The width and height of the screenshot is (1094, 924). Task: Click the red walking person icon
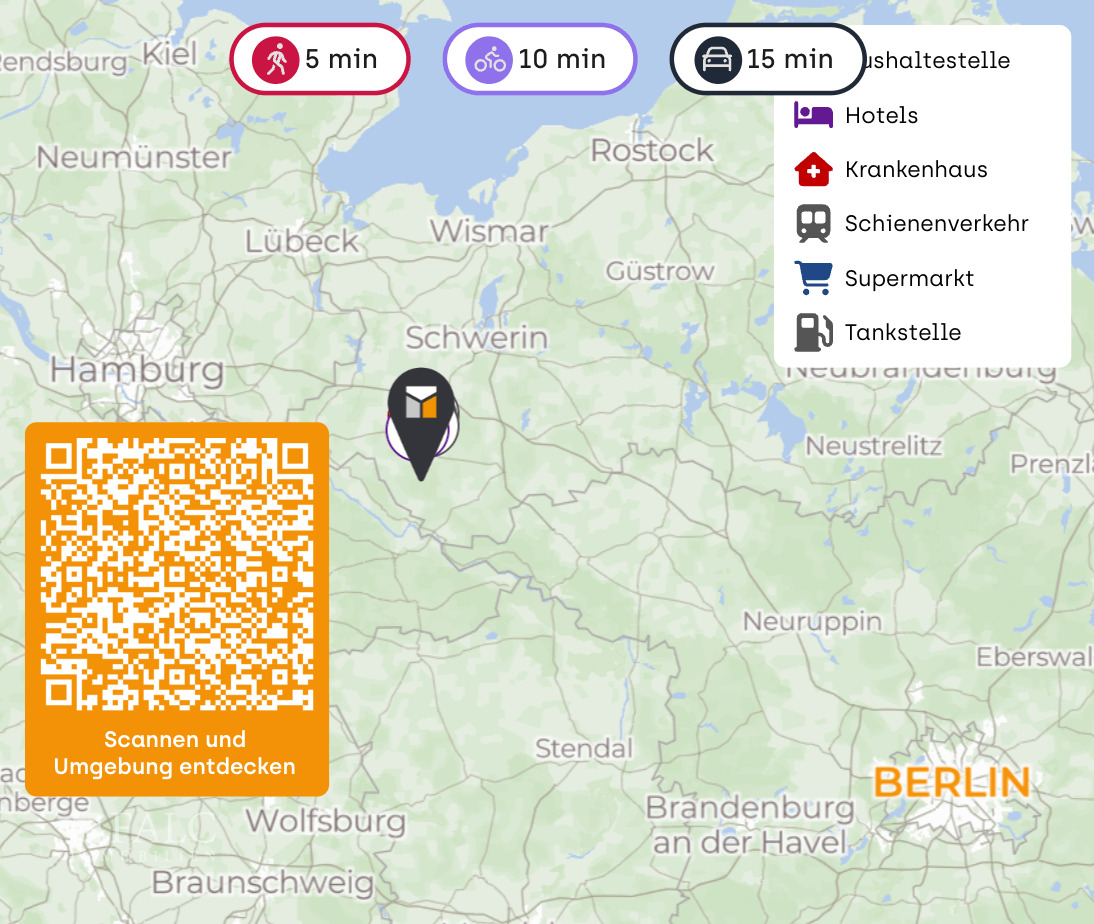[276, 60]
